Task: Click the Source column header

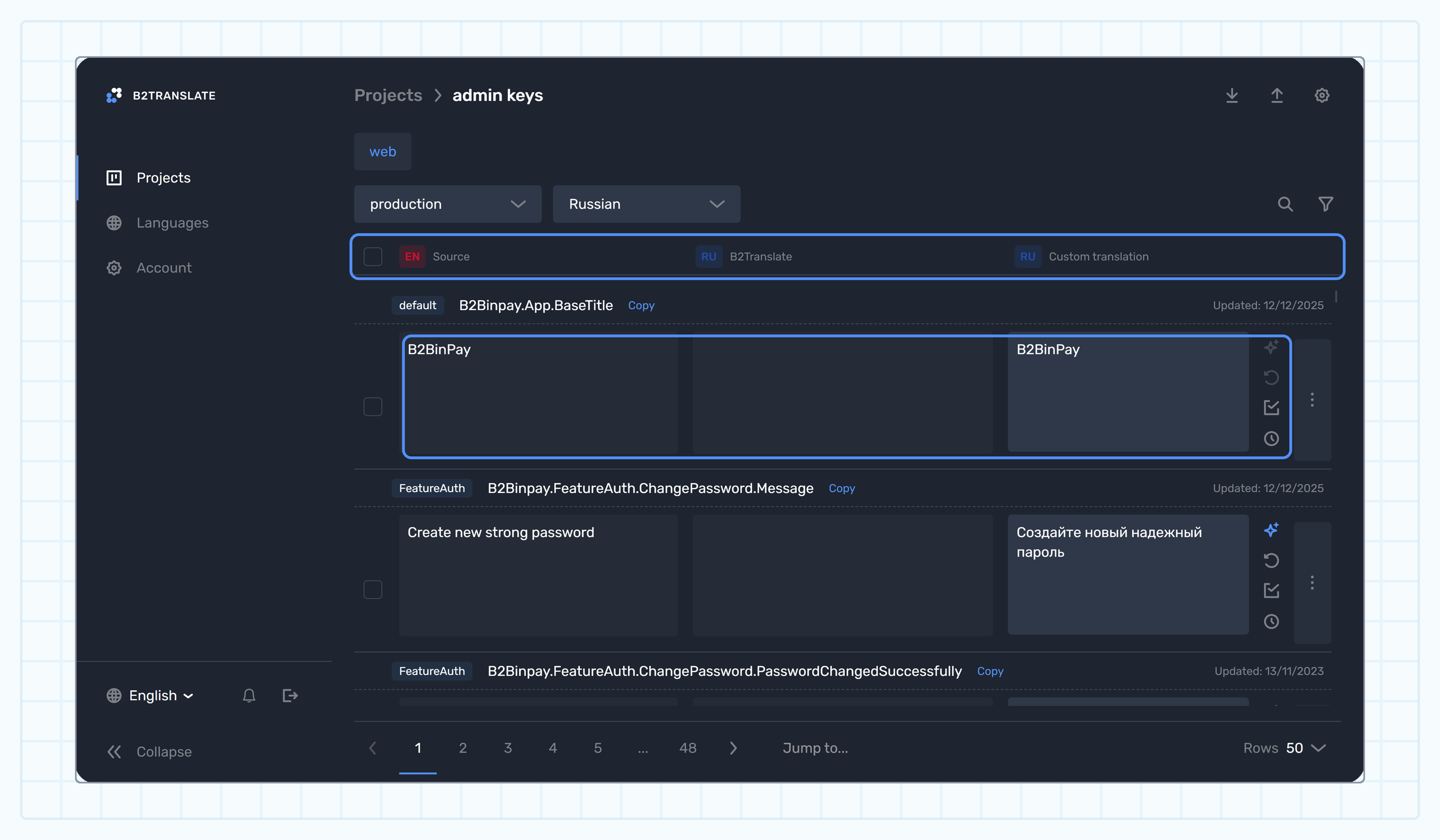Action: click(451, 257)
